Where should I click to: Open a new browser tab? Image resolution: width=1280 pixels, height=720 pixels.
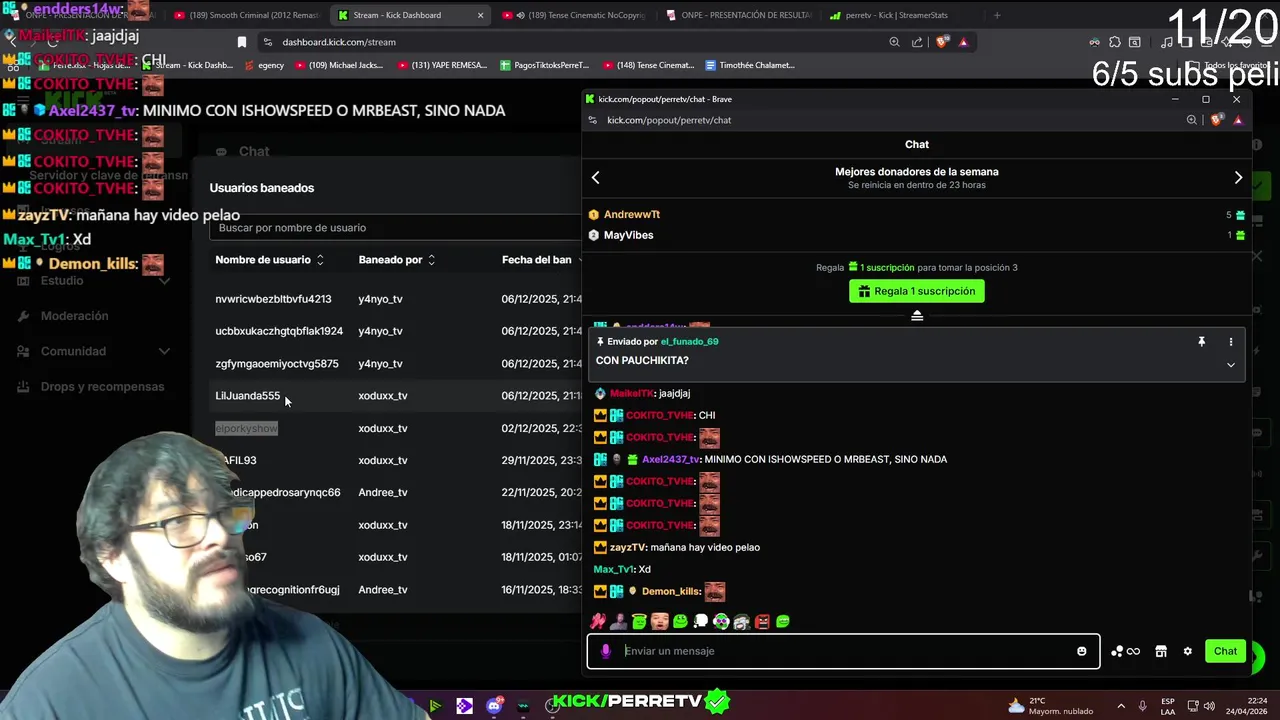click(x=997, y=15)
